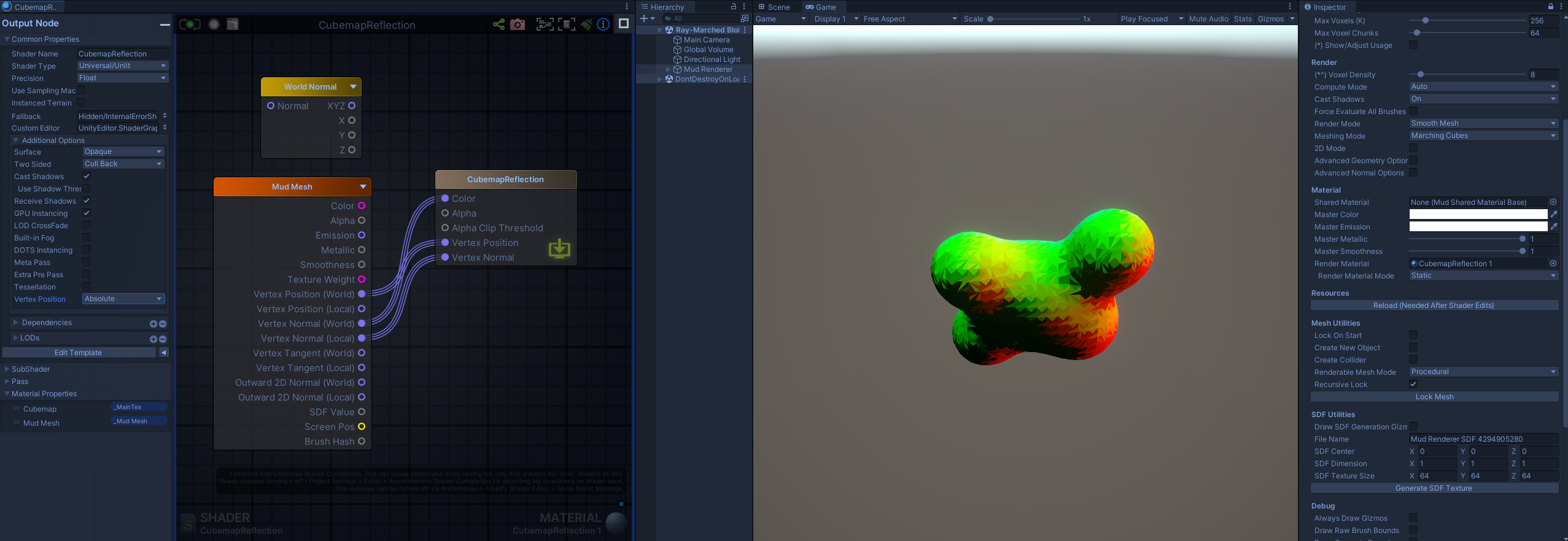The image size is (1568, 541).
Task: Open the Render Mode Smooth Mesh dropdown
Action: pyautogui.click(x=1483, y=123)
